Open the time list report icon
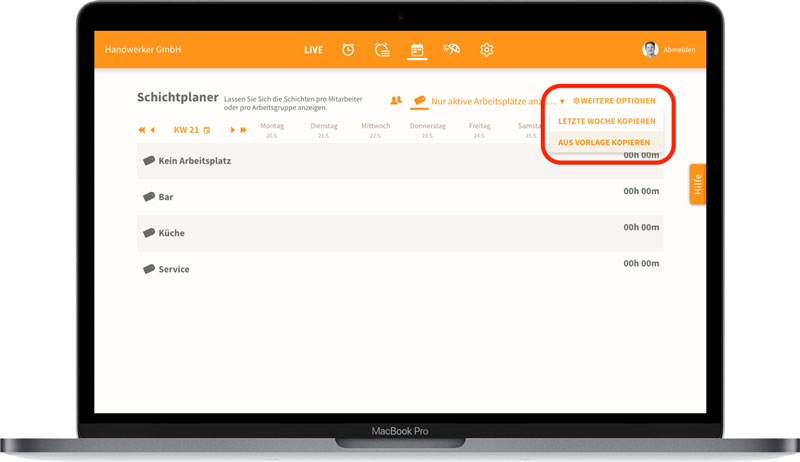The width and height of the screenshot is (800, 462). click(382, 49)
